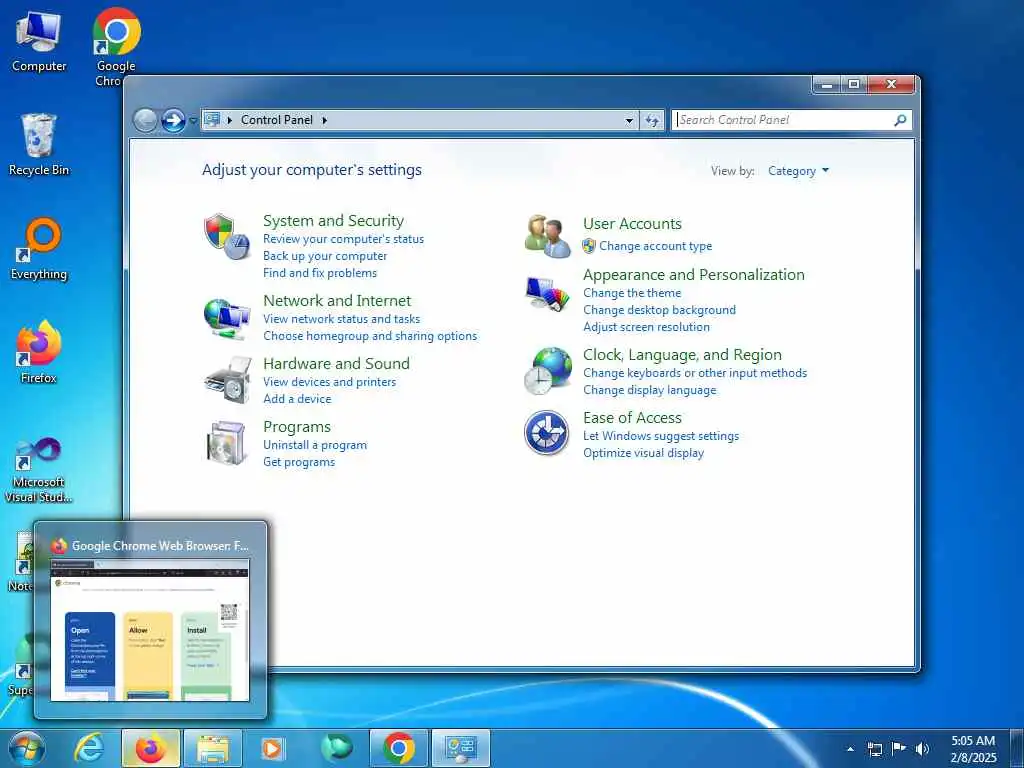Viewport: 1024px width, 768px height.
Task: Go back with the Back arrow button
Action: [145, 121]
